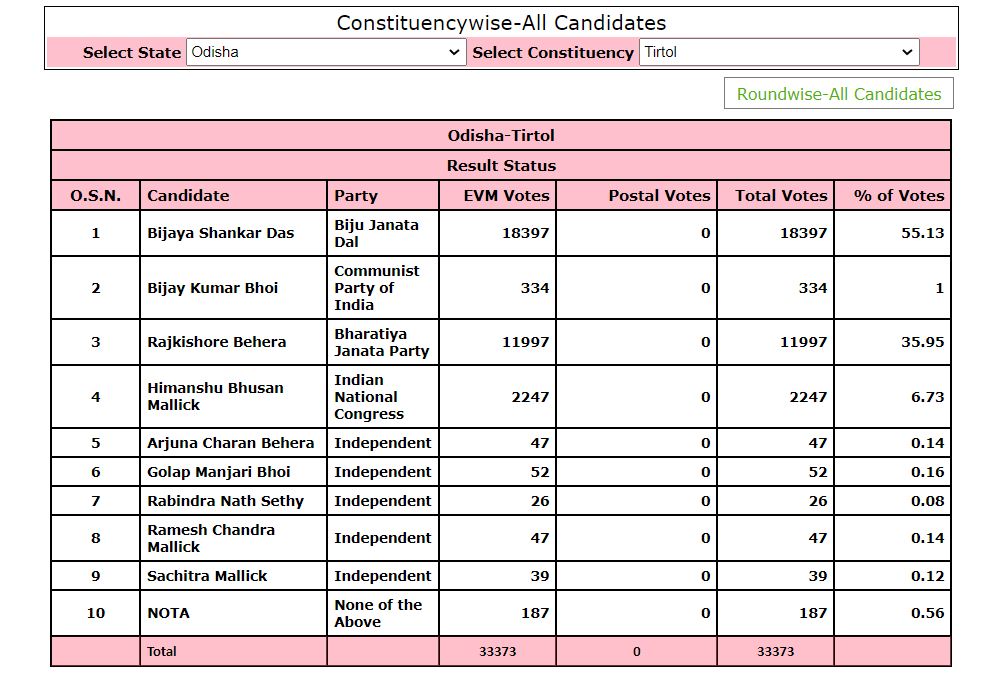
Task: Select candidate Bijaya Shankar Das
Action: tap(221, 233)
